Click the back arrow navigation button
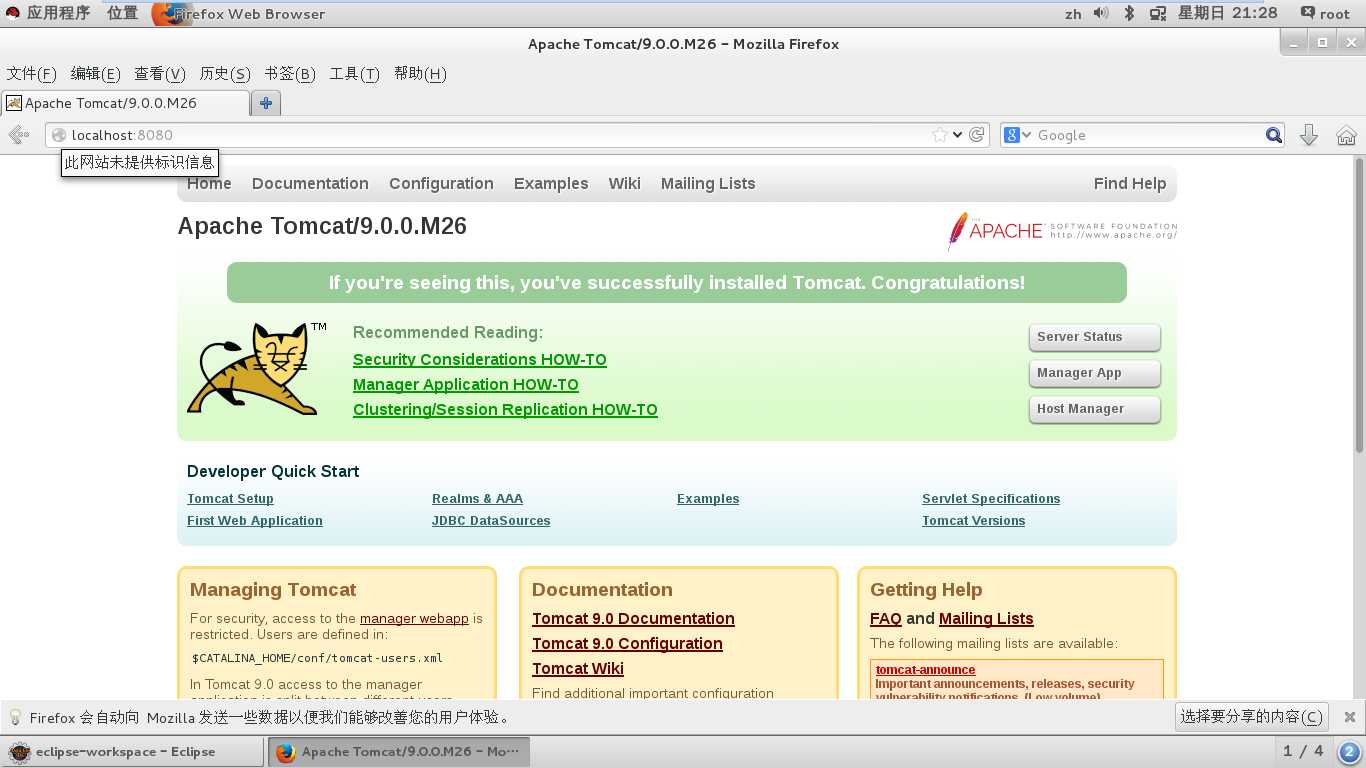Image resolution: width=1366 pixels, height=768 pixels. [18, 135]
